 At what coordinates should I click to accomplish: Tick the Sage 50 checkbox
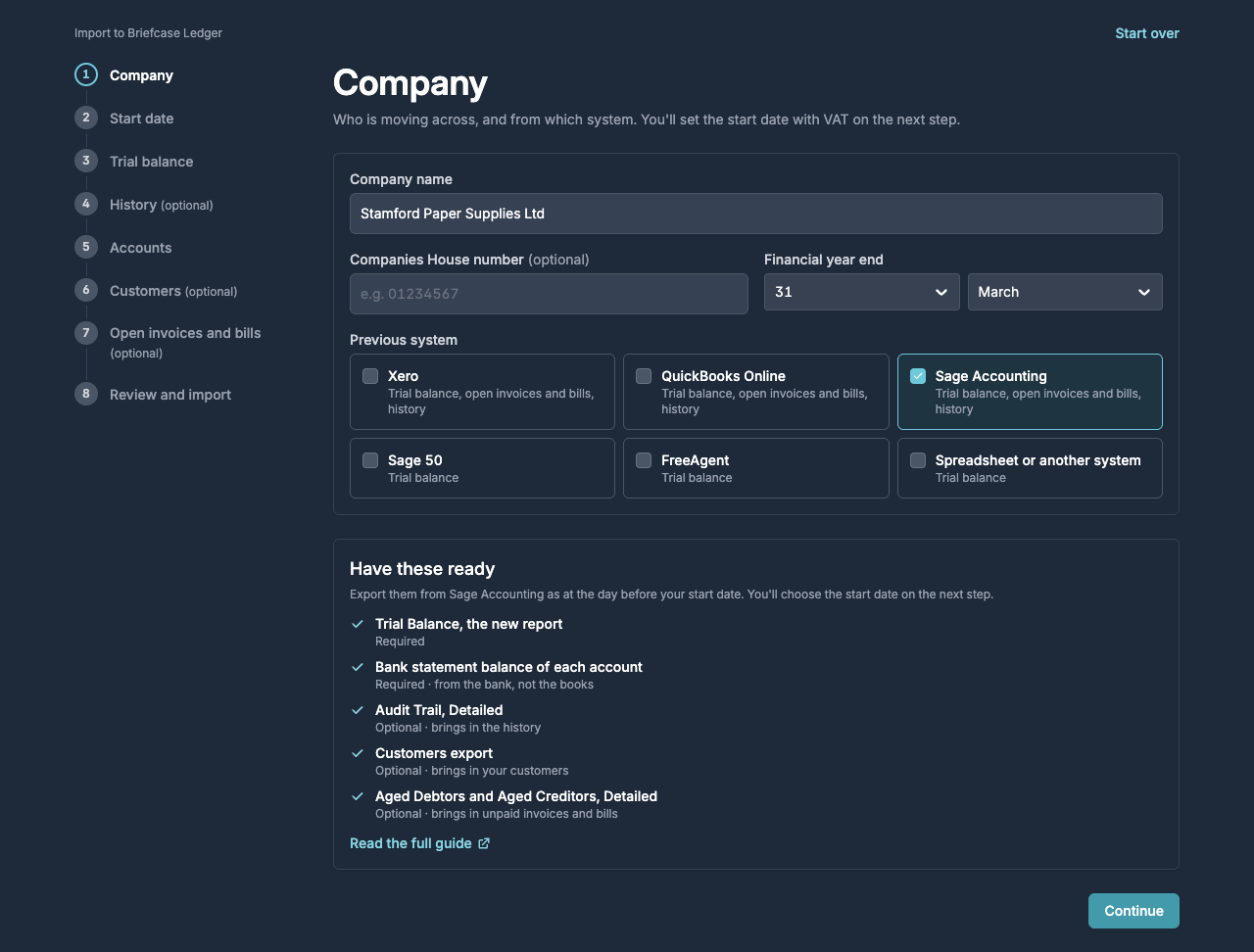pos(370,460)
